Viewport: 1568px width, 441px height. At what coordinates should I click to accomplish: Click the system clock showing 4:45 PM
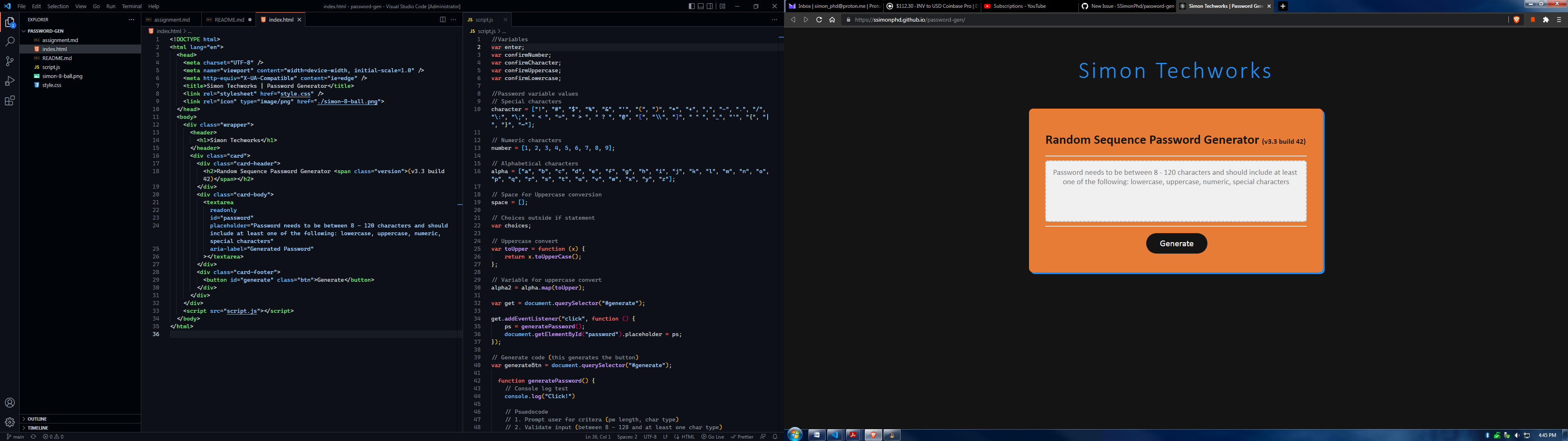pyautogui.click(x=1547, y=435)
